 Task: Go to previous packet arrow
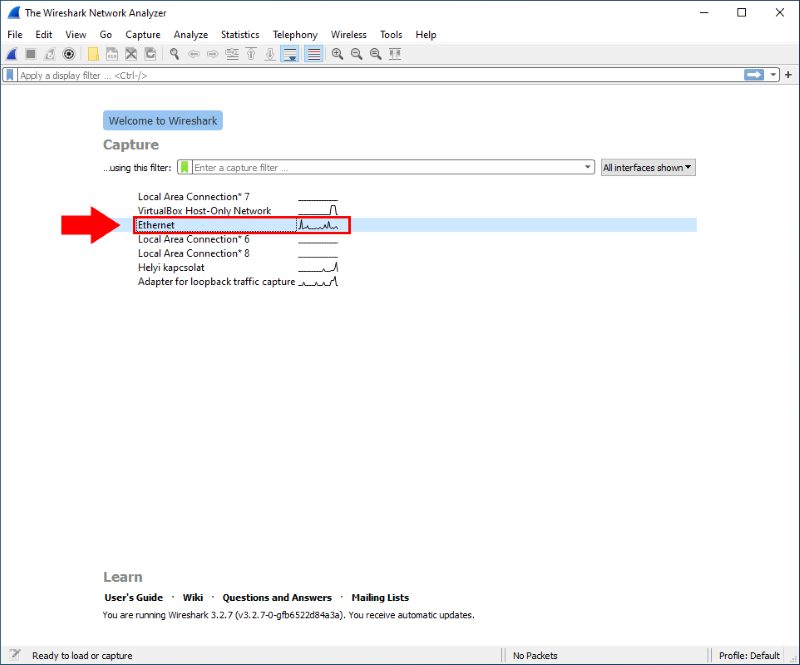pos(193,54)
